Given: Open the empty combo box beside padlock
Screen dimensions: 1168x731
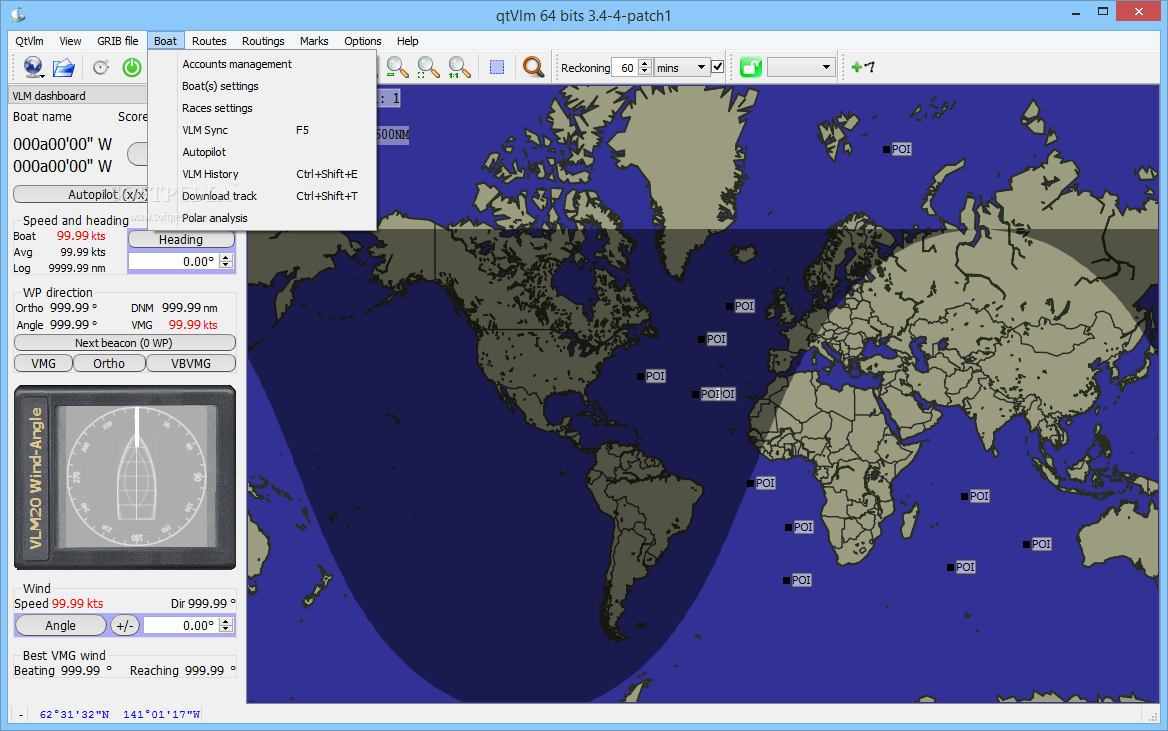Looking at the screenshot, I should point(801,67).
